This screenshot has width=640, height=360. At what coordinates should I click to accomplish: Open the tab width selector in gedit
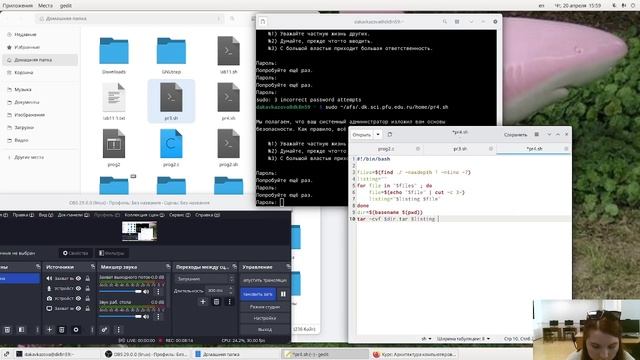pyautogui.click(x=463, y=338)
